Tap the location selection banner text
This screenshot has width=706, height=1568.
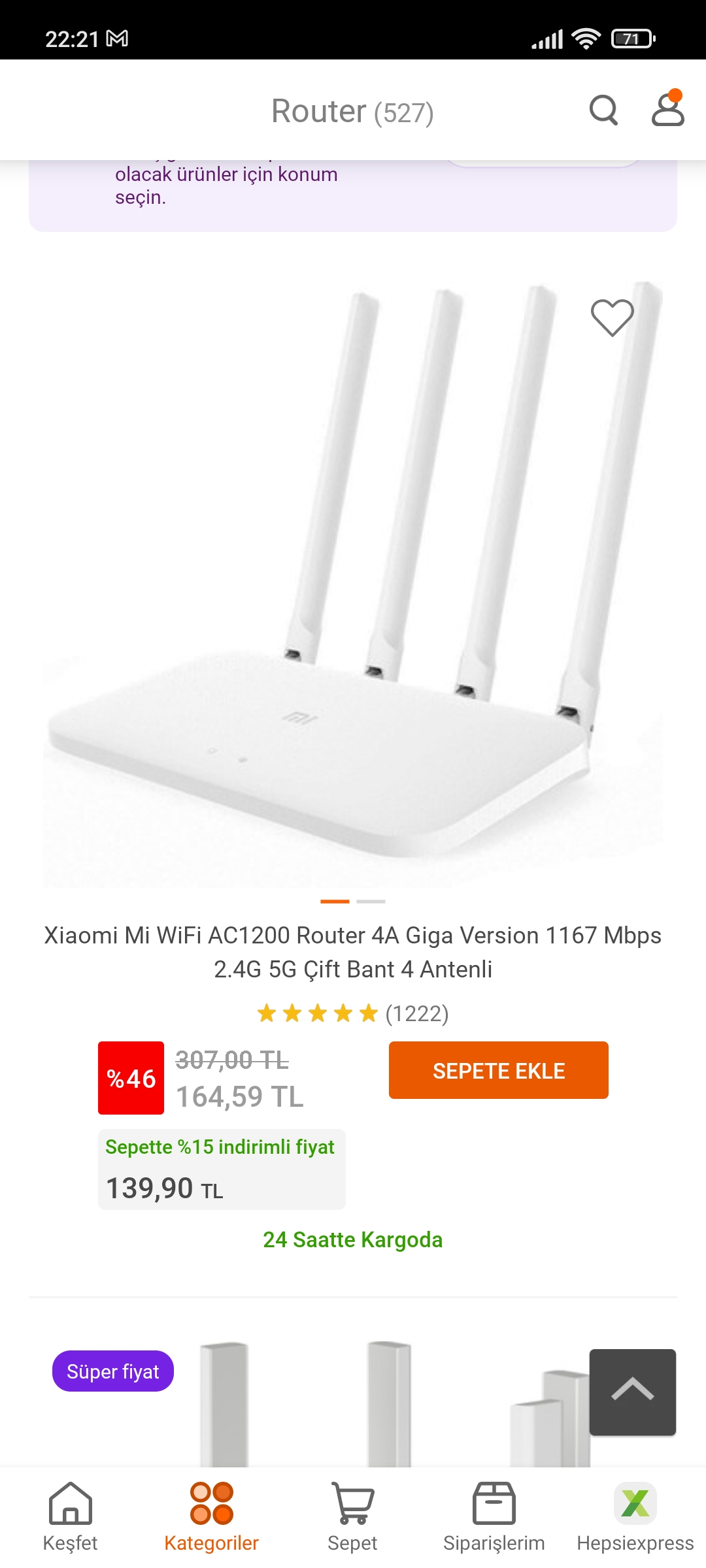pyautogui.click(x=226, y=186)
